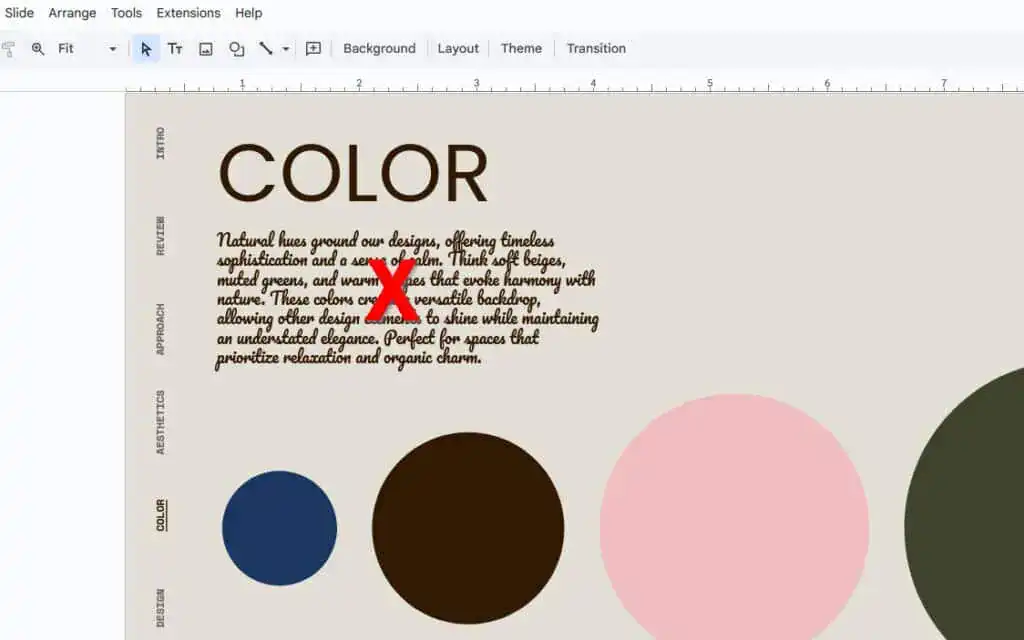Click the Insert image icon
This screenshot has height=640, width=1024.
coord(206,49)
